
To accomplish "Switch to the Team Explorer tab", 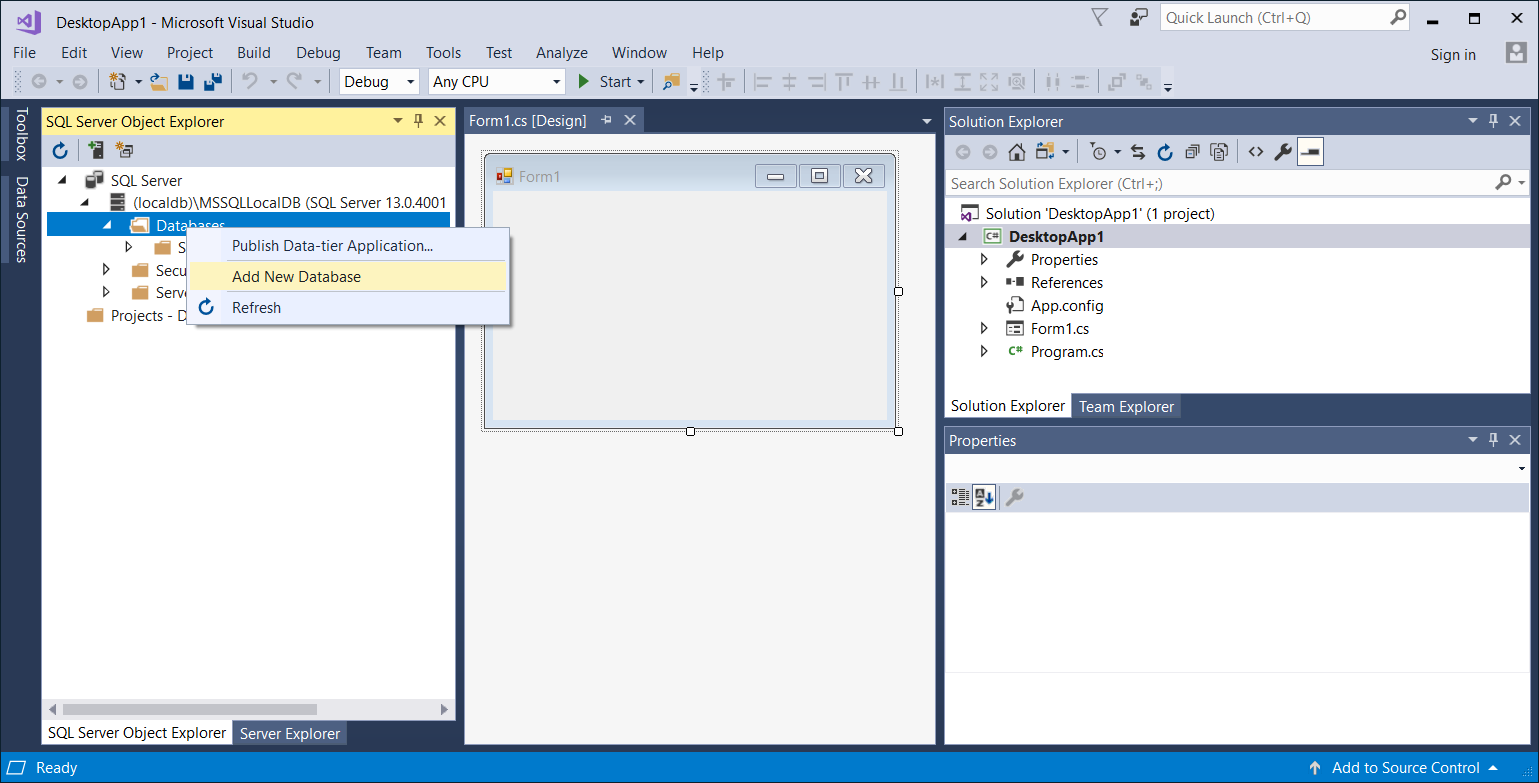I will 1126,405.
